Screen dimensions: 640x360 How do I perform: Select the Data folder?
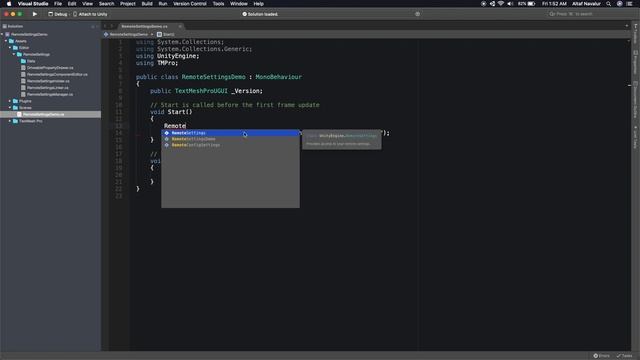(28, 61)
